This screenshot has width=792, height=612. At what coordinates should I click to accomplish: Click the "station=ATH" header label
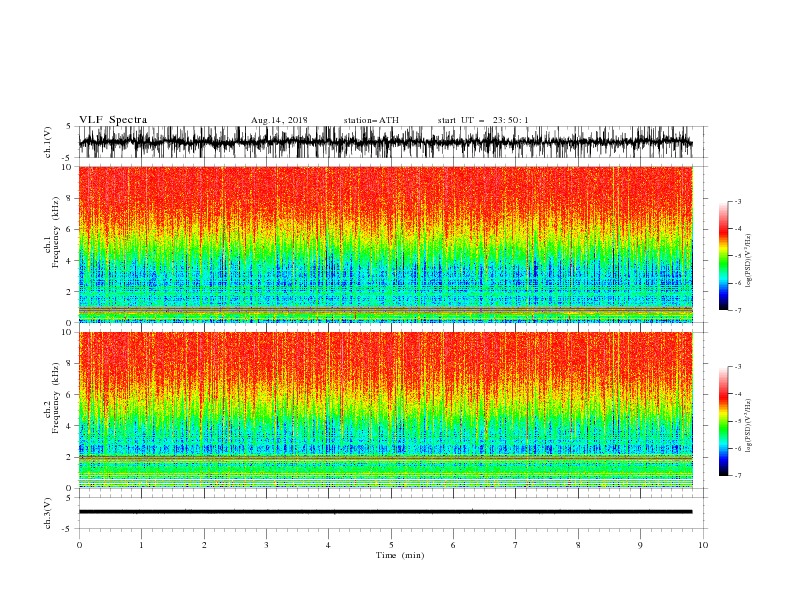click(x=371, y=120)
